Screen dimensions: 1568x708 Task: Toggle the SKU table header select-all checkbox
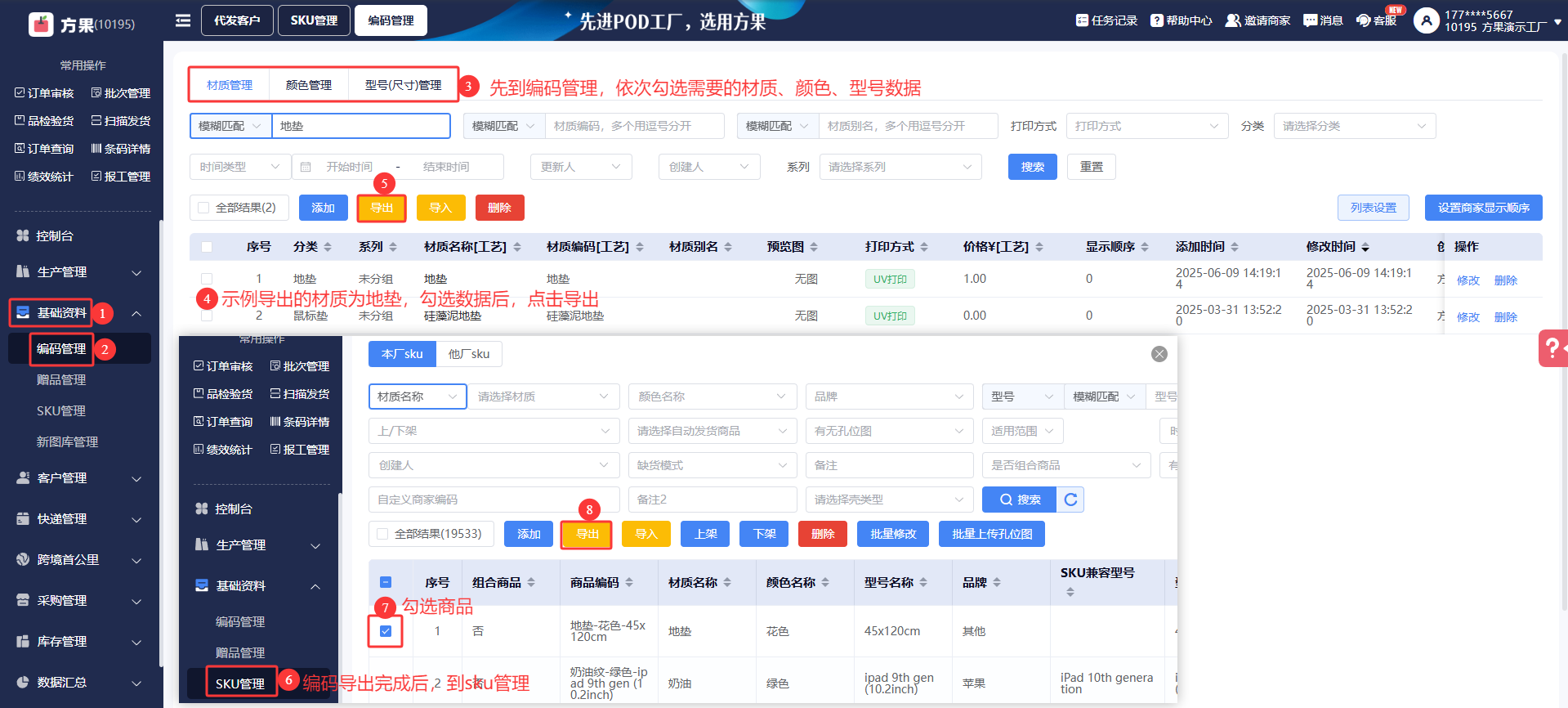pos(386,582)
